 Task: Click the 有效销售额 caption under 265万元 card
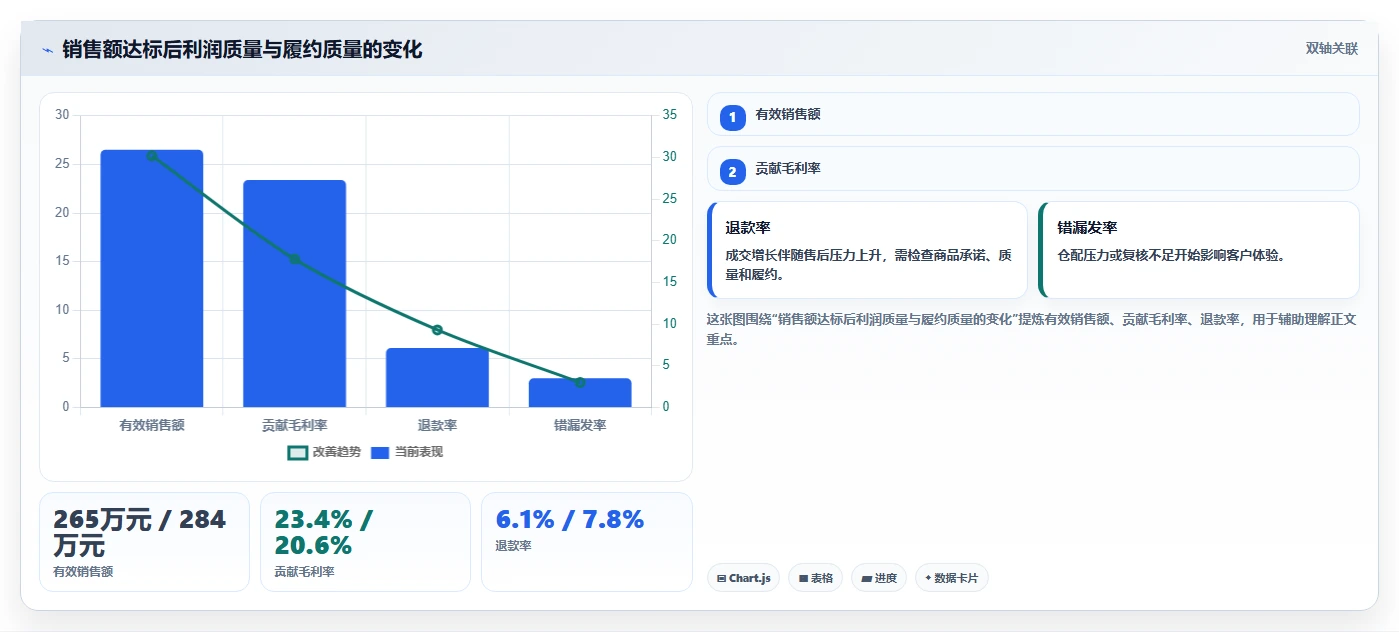pyautogui.click(x=83, y=572)
